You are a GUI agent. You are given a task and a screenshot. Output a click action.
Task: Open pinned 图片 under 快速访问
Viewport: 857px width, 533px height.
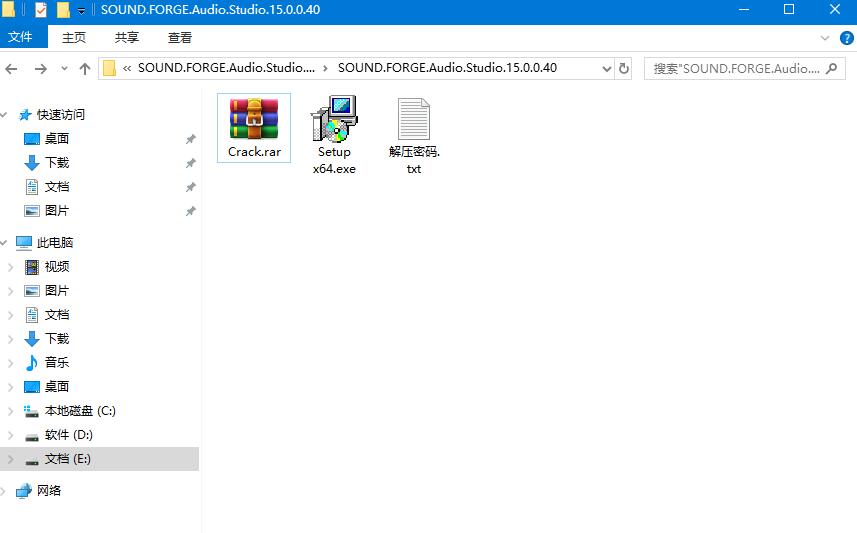[x=57, y=211]
